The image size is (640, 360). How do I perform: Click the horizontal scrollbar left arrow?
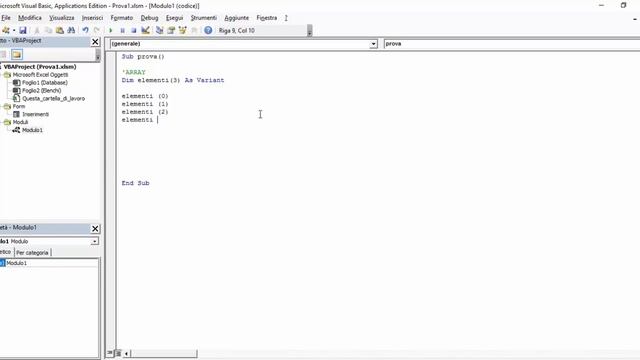(126, 353)
